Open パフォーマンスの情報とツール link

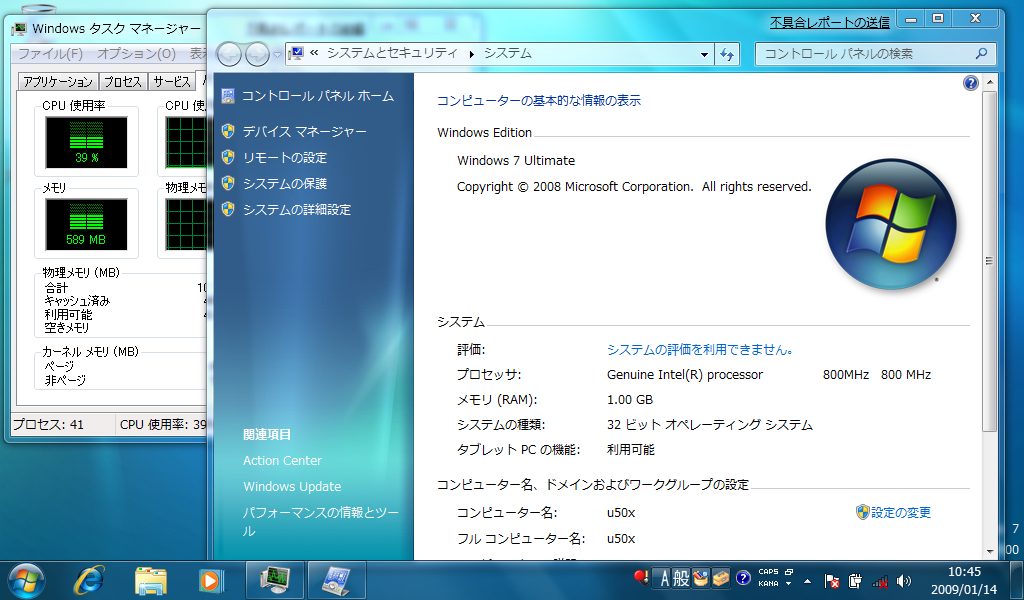pyautogui.click(x=321, y=522)
